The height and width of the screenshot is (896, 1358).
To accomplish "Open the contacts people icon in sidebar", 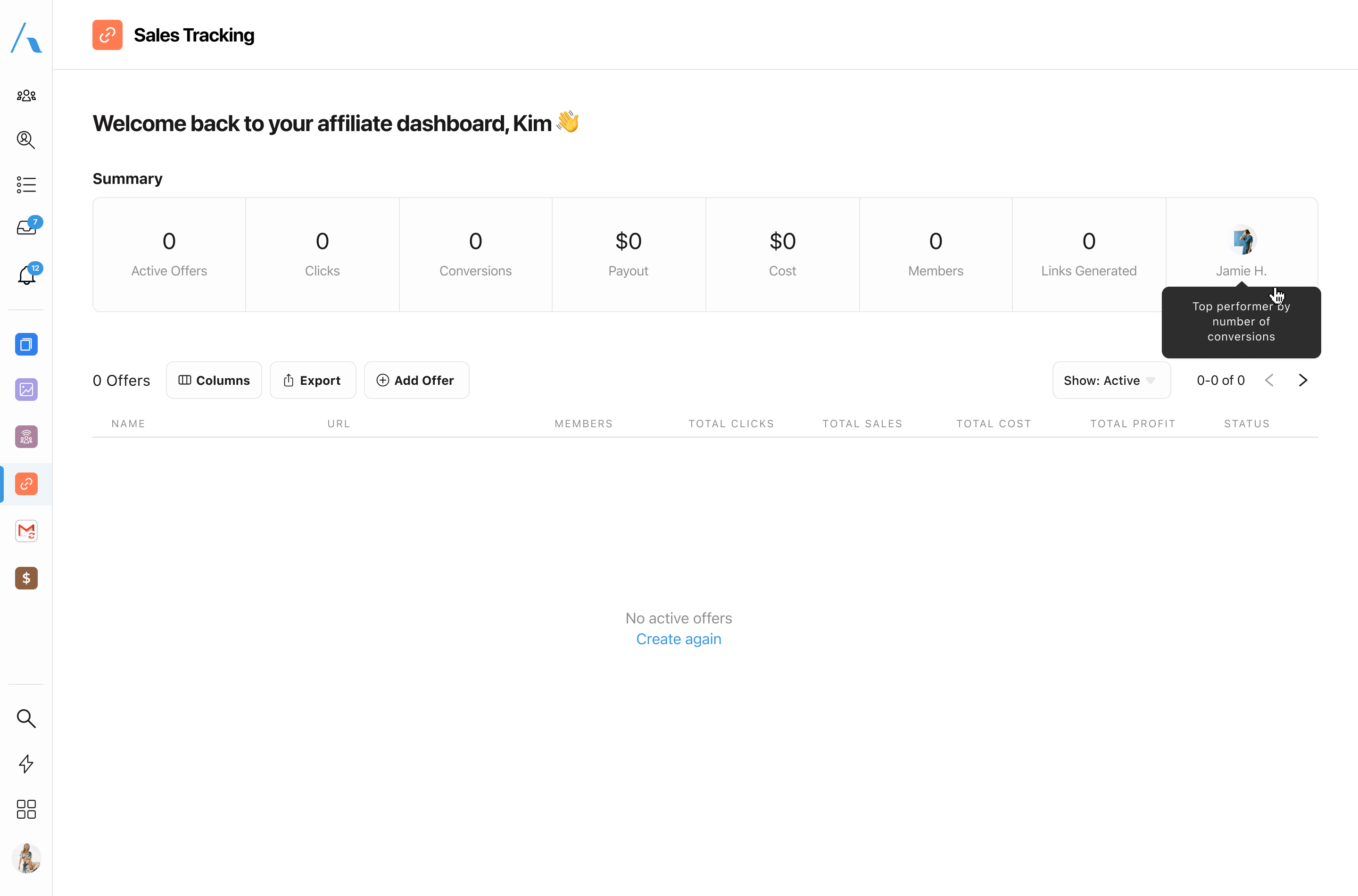I will (26, 95).
